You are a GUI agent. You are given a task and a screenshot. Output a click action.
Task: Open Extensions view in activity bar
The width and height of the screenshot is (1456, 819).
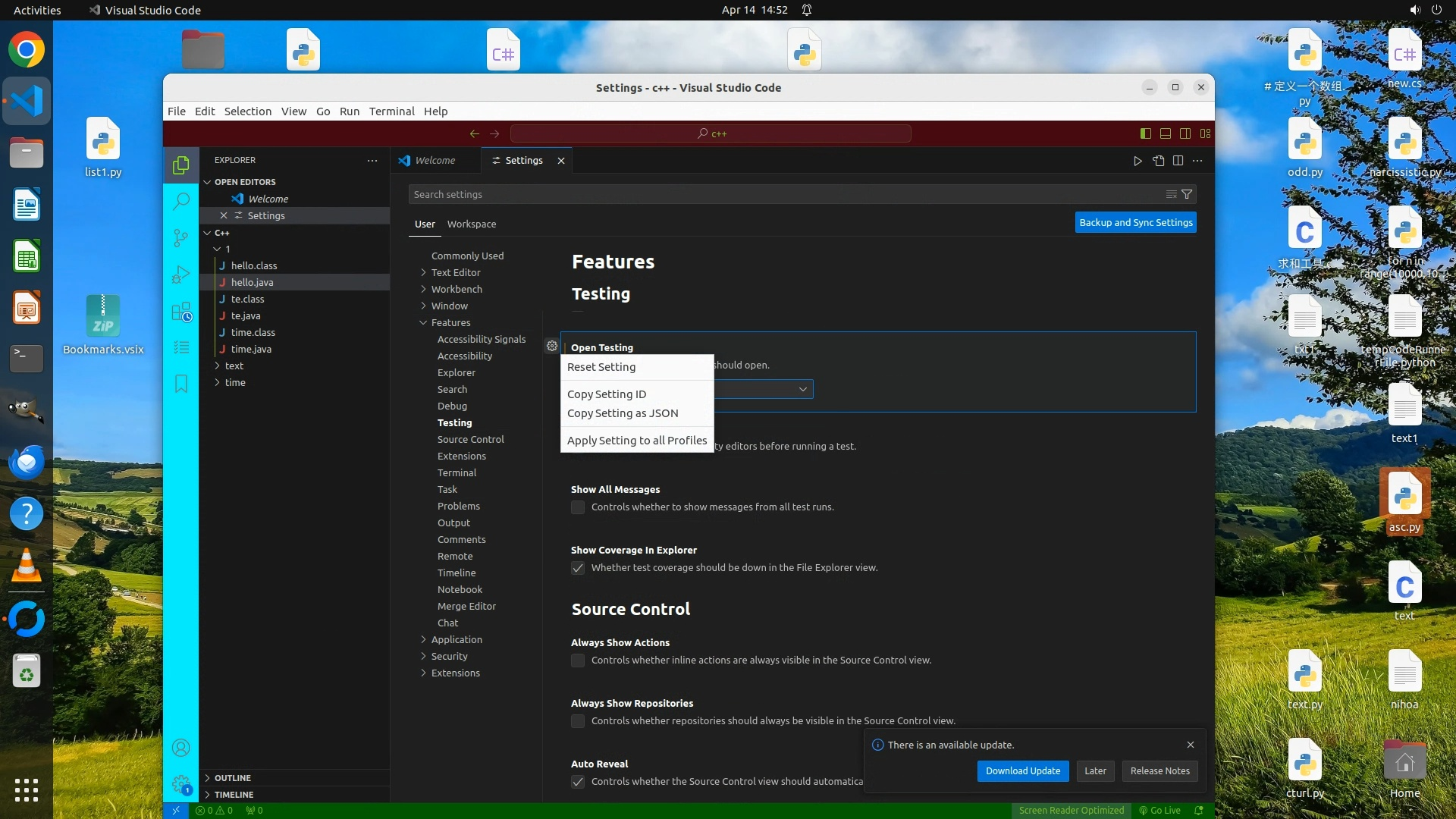(180, 312)
